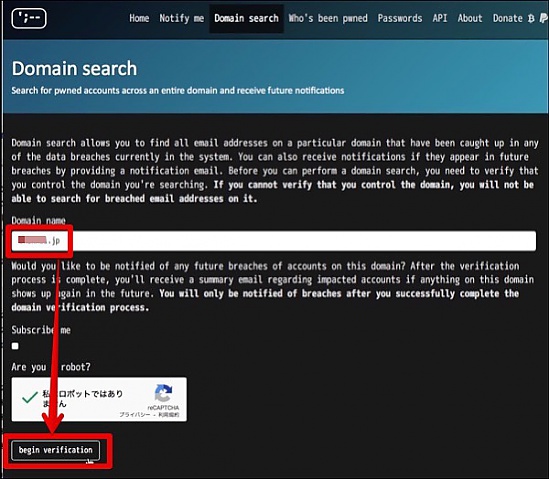549x479 pixels.
Task: Tick the Subscribe me checkbox
Action: tap(15, 346)
